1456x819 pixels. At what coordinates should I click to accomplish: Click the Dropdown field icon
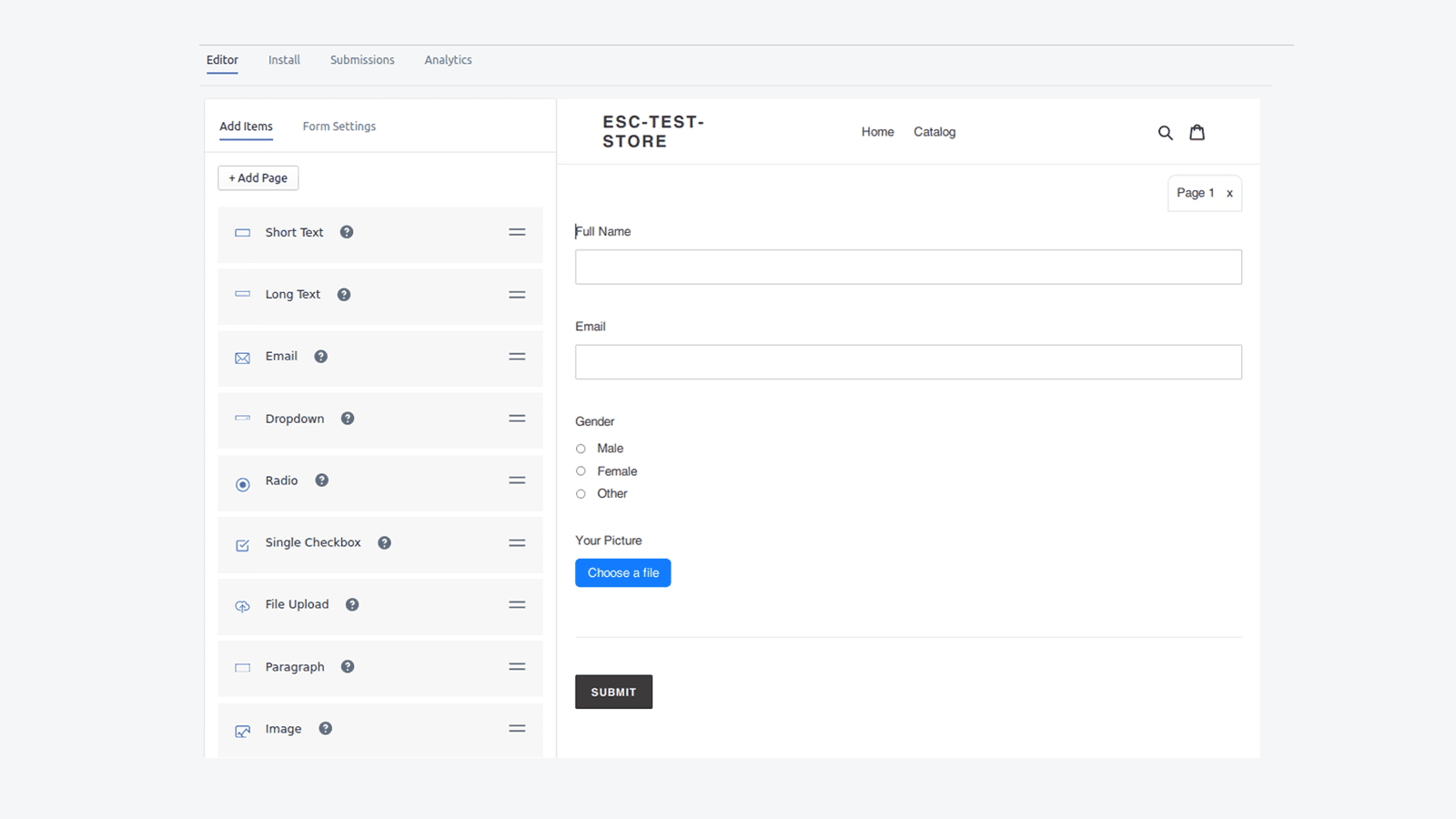pos(242,419)
